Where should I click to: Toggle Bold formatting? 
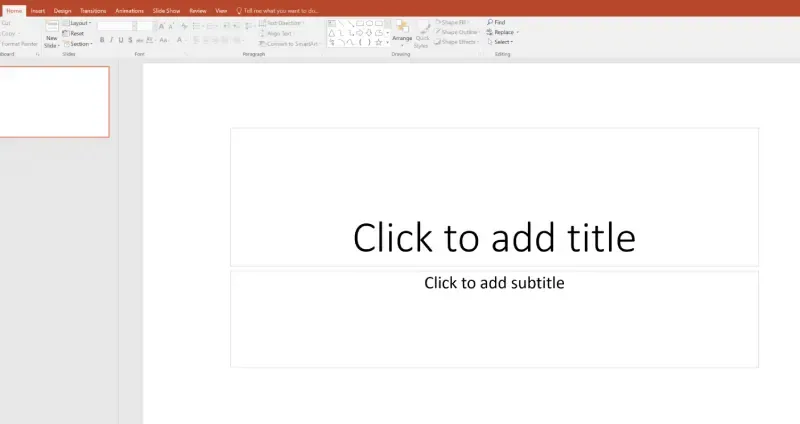102,40
